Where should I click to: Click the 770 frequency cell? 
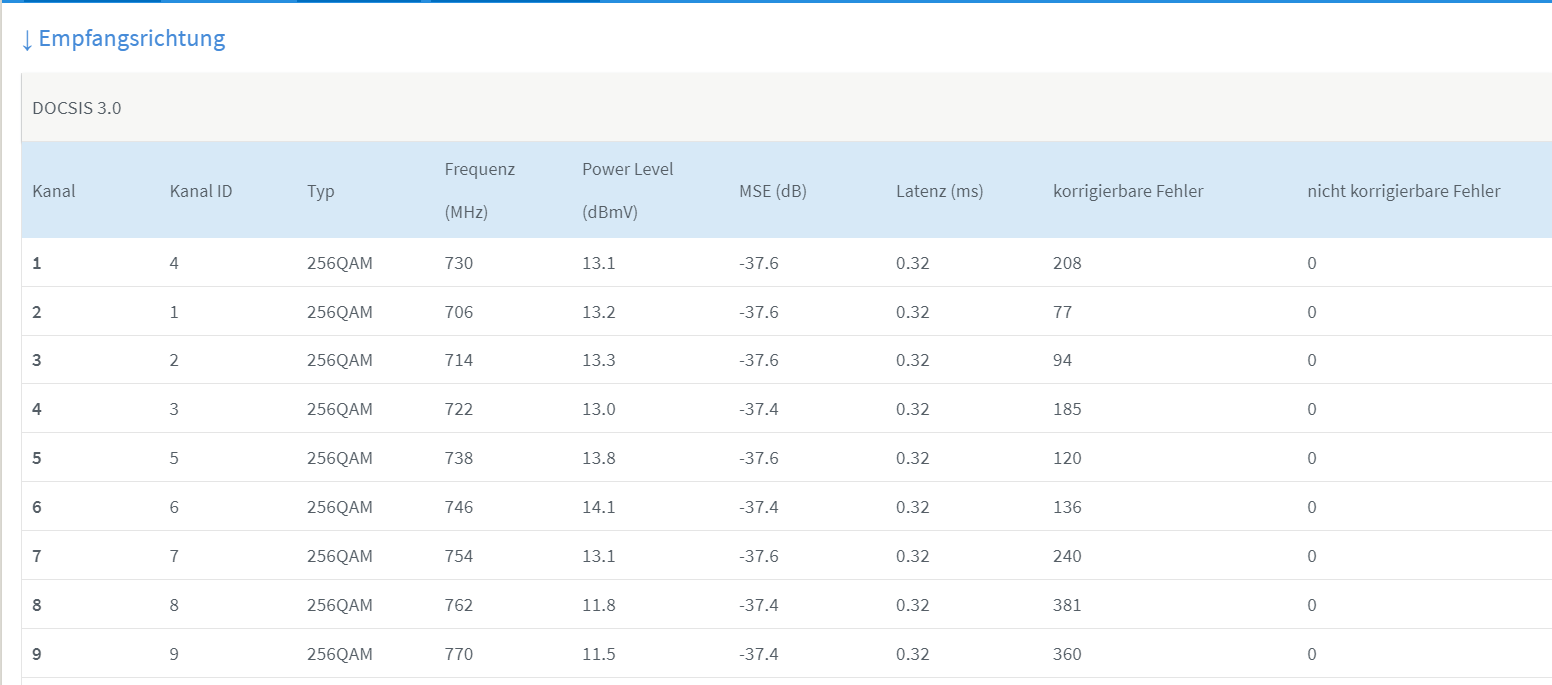point(459,654)
